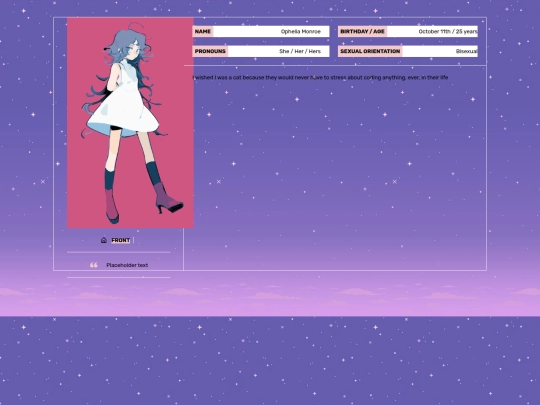Select the value "October 11th / 25 years"
540x405 pixels.
pyautogui.click(x=448, y=32)
